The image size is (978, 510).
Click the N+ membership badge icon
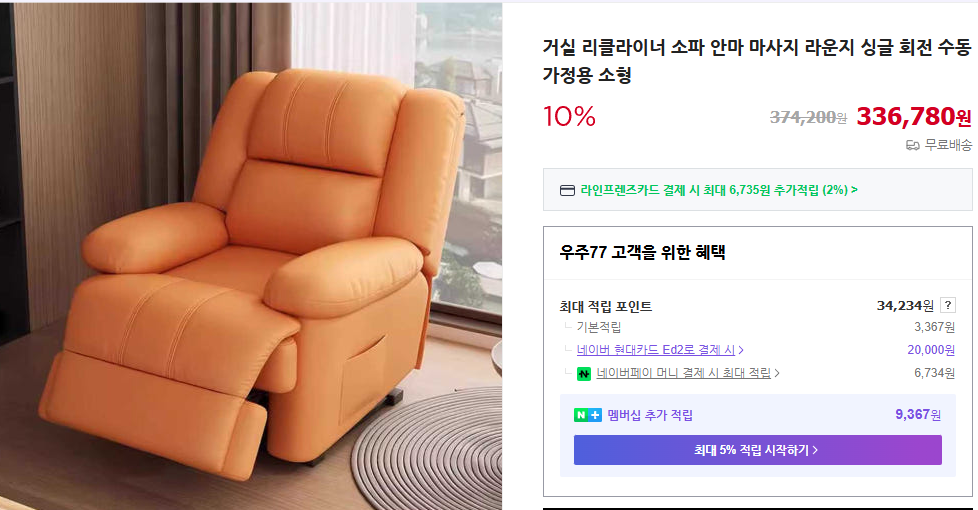[x=587, y=416]
